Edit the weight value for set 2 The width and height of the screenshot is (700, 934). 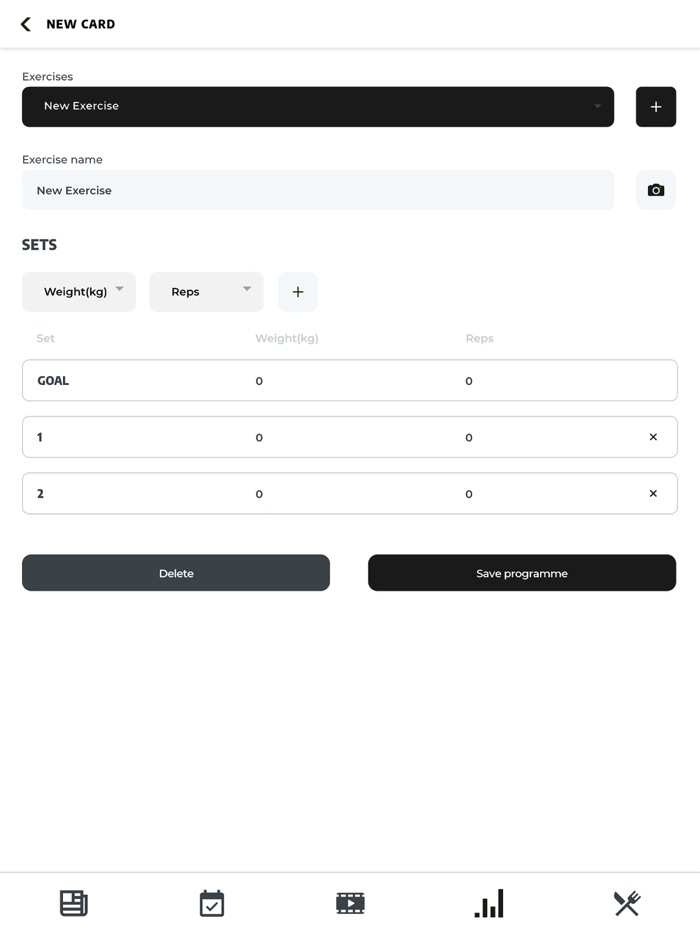click(x=259, y=494)
